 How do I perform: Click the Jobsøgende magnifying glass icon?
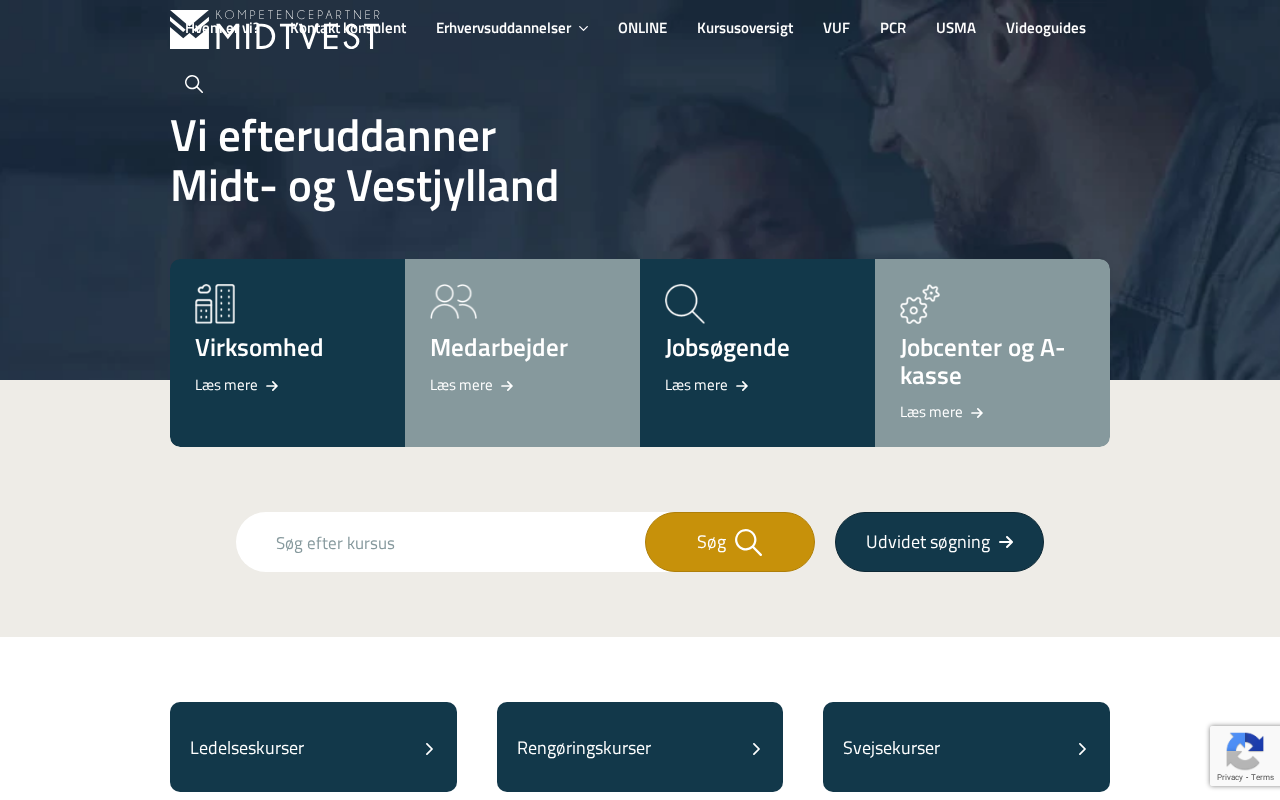(x=685, y=304)
